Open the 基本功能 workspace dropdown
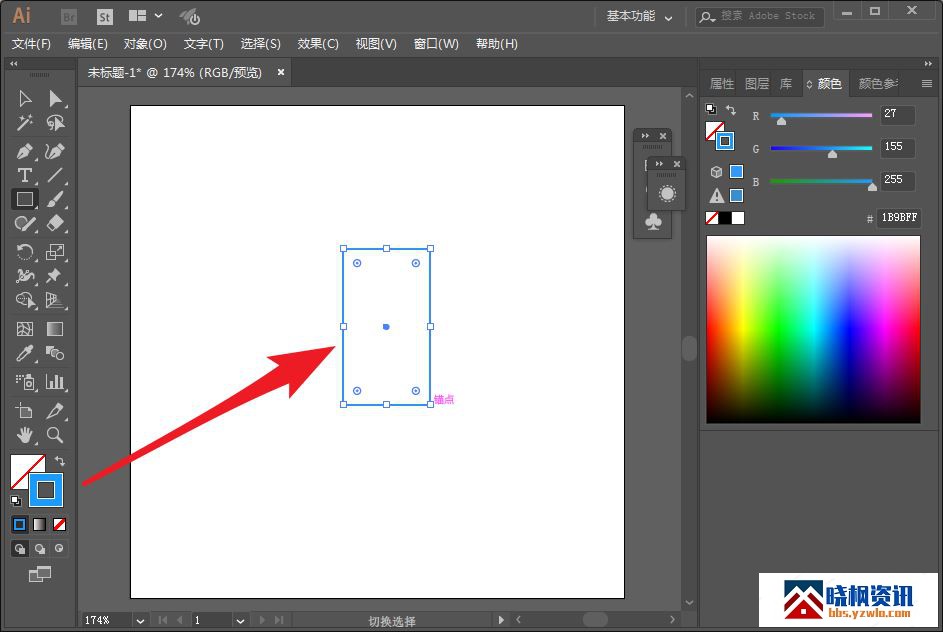 [x=640, y=16]
